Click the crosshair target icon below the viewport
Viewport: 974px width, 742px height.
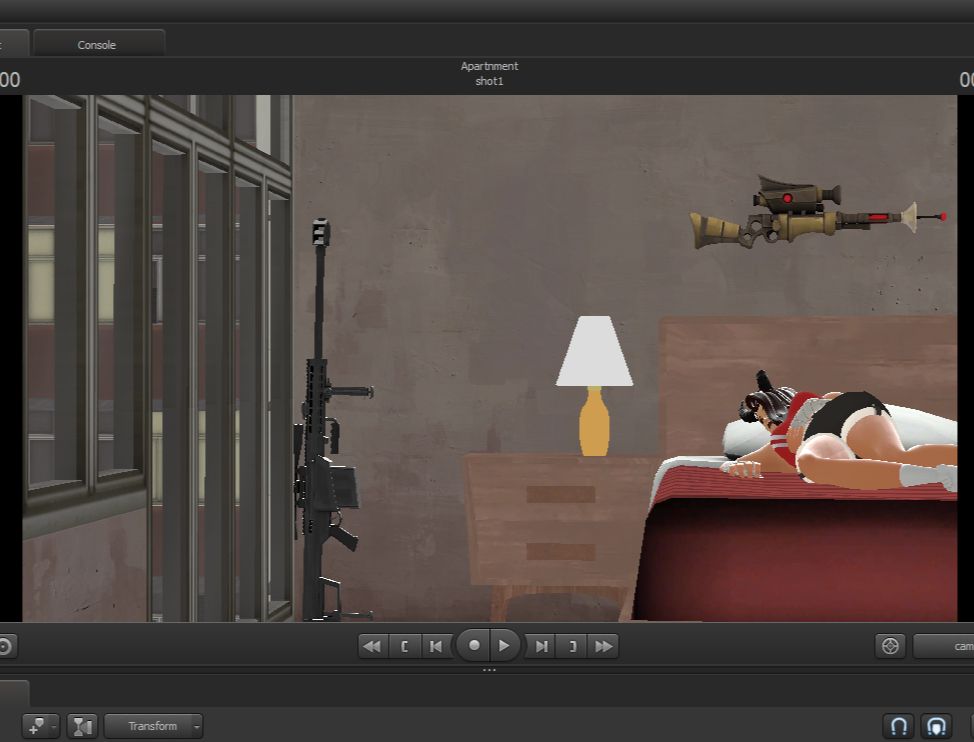[890, 646]
